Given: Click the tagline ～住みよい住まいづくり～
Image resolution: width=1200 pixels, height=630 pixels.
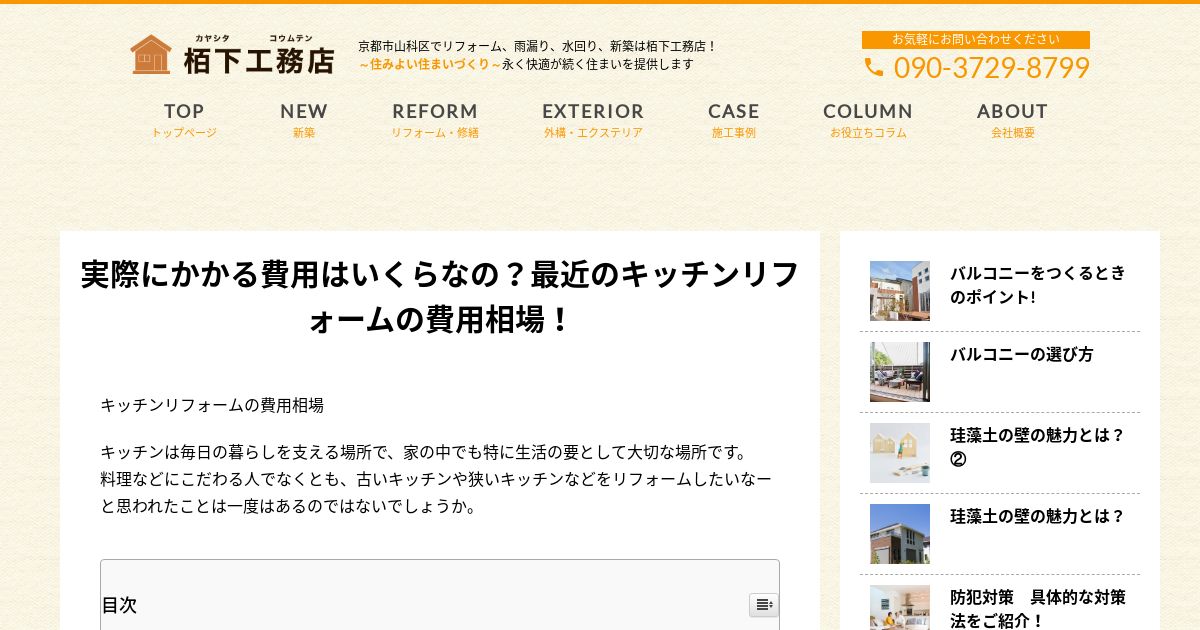Looking at the screenshot, I should pos(430,64).
